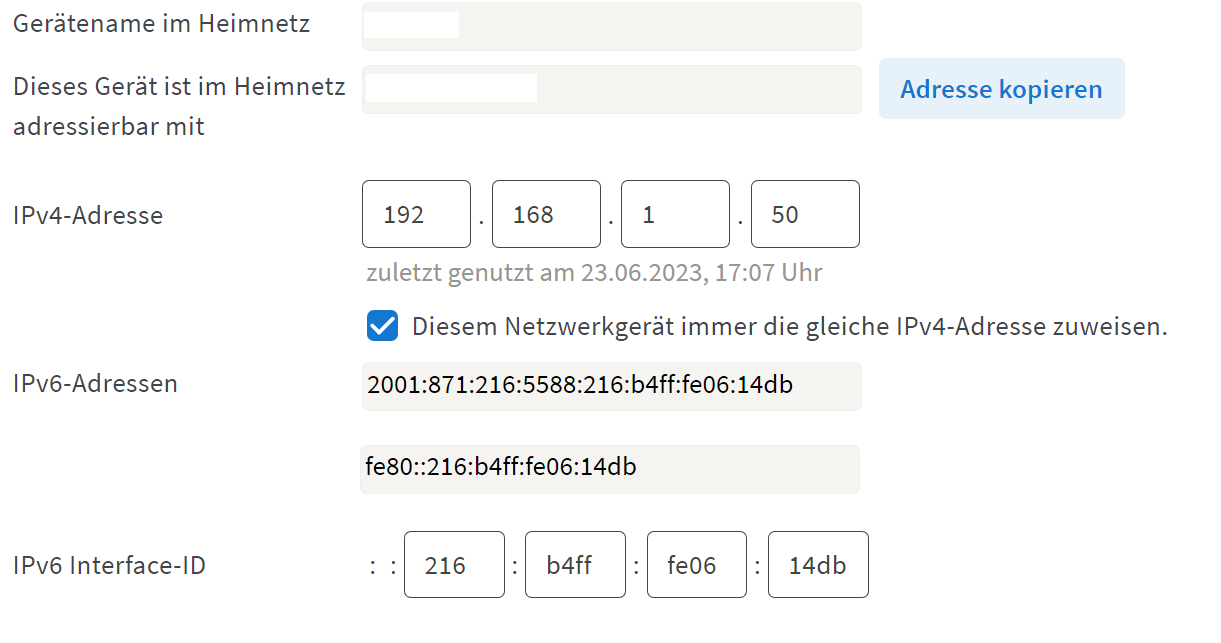
Task: Click the Gerätename im Heimnetz label
Action: pyautogui.click(x=161, y=25)
